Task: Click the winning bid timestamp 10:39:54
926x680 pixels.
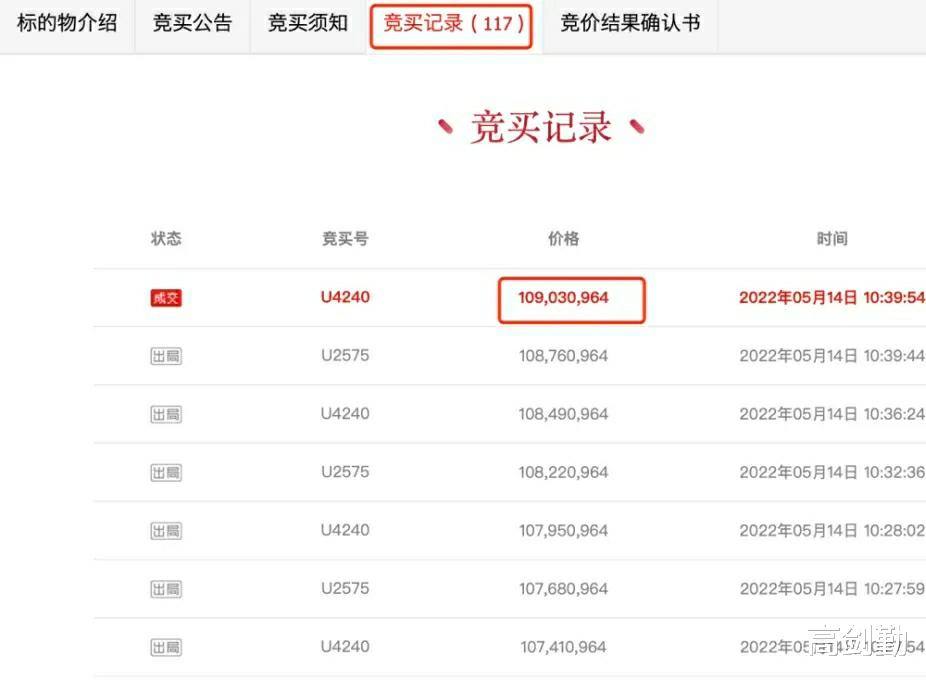Action: pos(831,297)
